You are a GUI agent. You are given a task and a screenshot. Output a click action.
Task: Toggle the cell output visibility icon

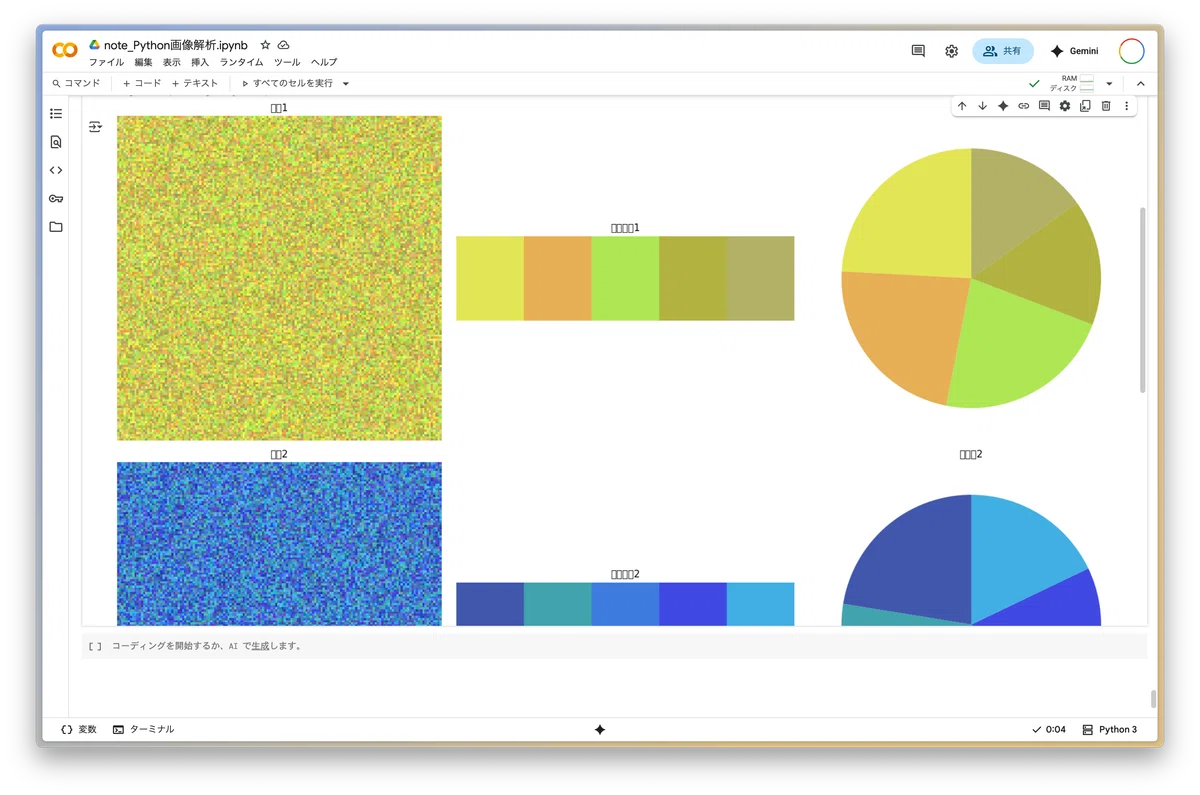[95, 127]
